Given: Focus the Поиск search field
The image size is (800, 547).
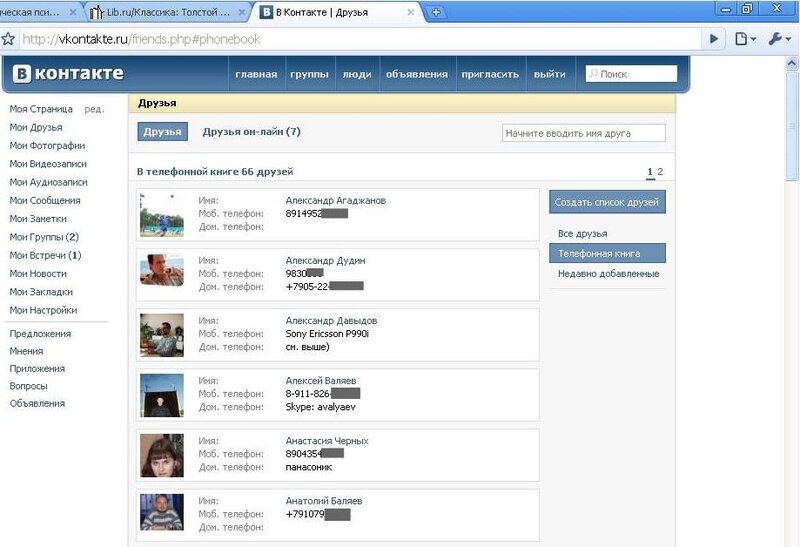Looking at the screenshot, I should (631, 74).
